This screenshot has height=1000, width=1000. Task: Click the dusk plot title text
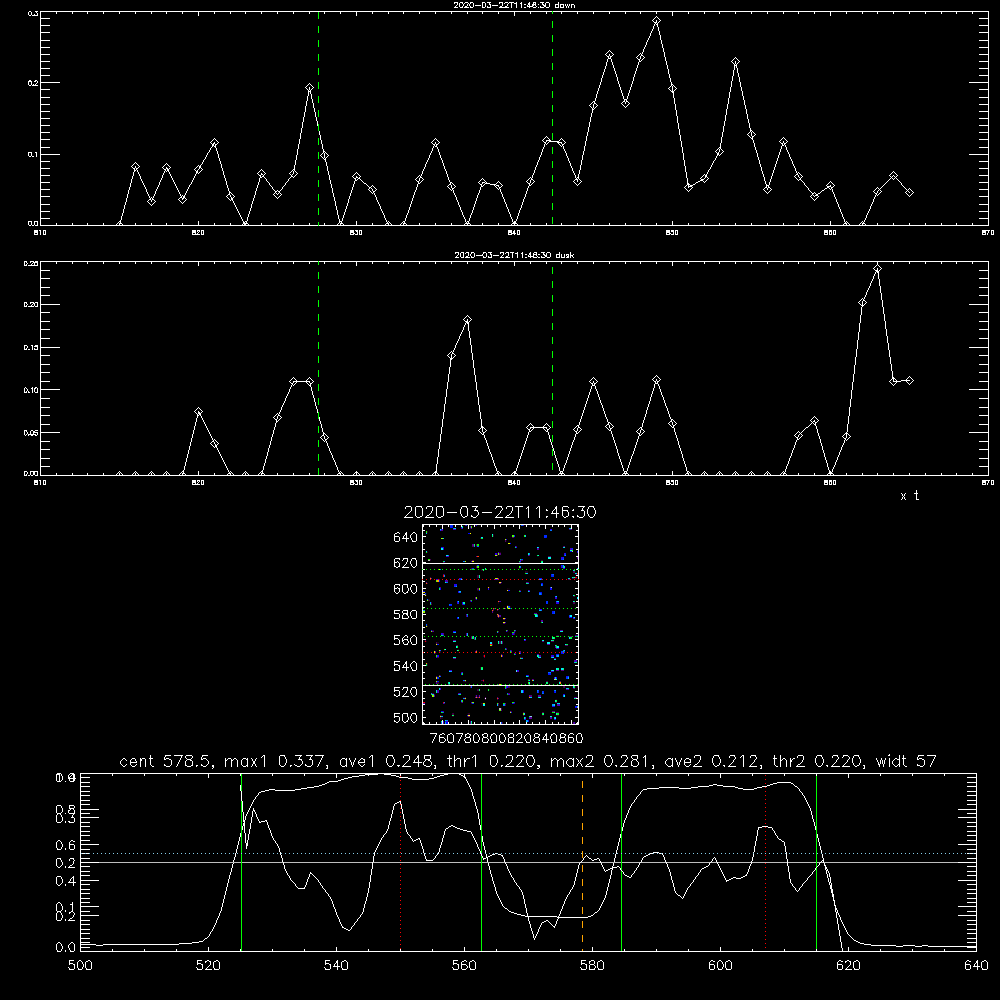[x=515, y=255]
